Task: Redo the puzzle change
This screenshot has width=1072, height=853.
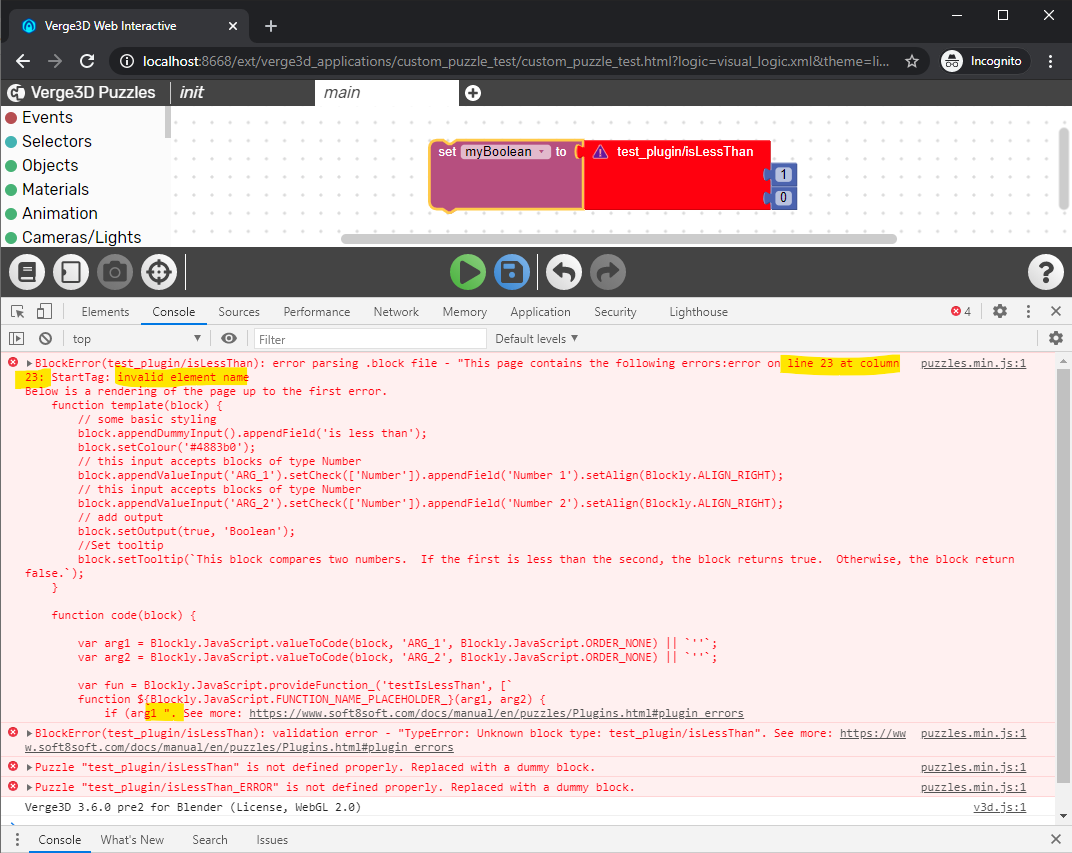Action: [x=608, y=272]
